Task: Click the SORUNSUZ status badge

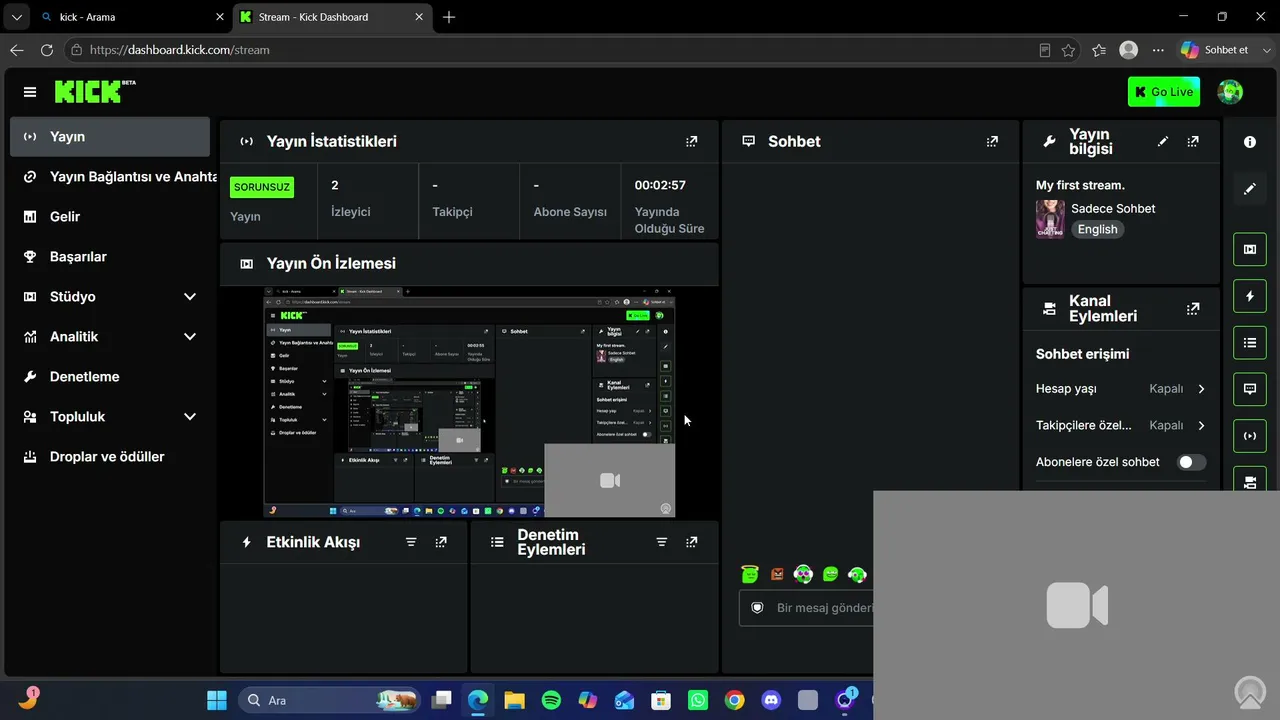Action: coord(262,187)
